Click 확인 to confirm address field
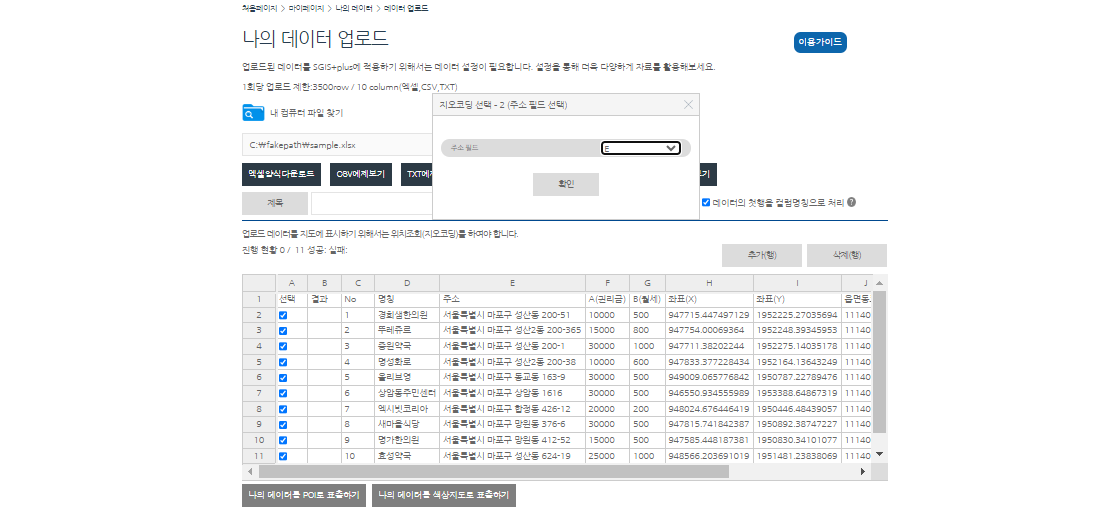 (565, 184)
